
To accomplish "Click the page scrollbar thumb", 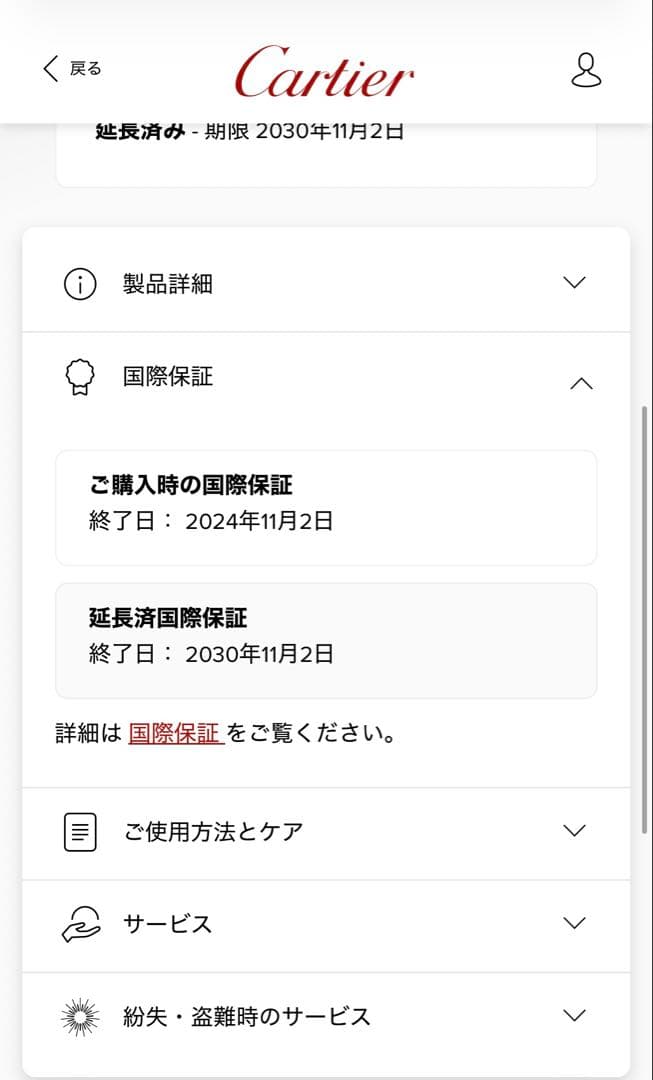I will [x=645, y=620].
